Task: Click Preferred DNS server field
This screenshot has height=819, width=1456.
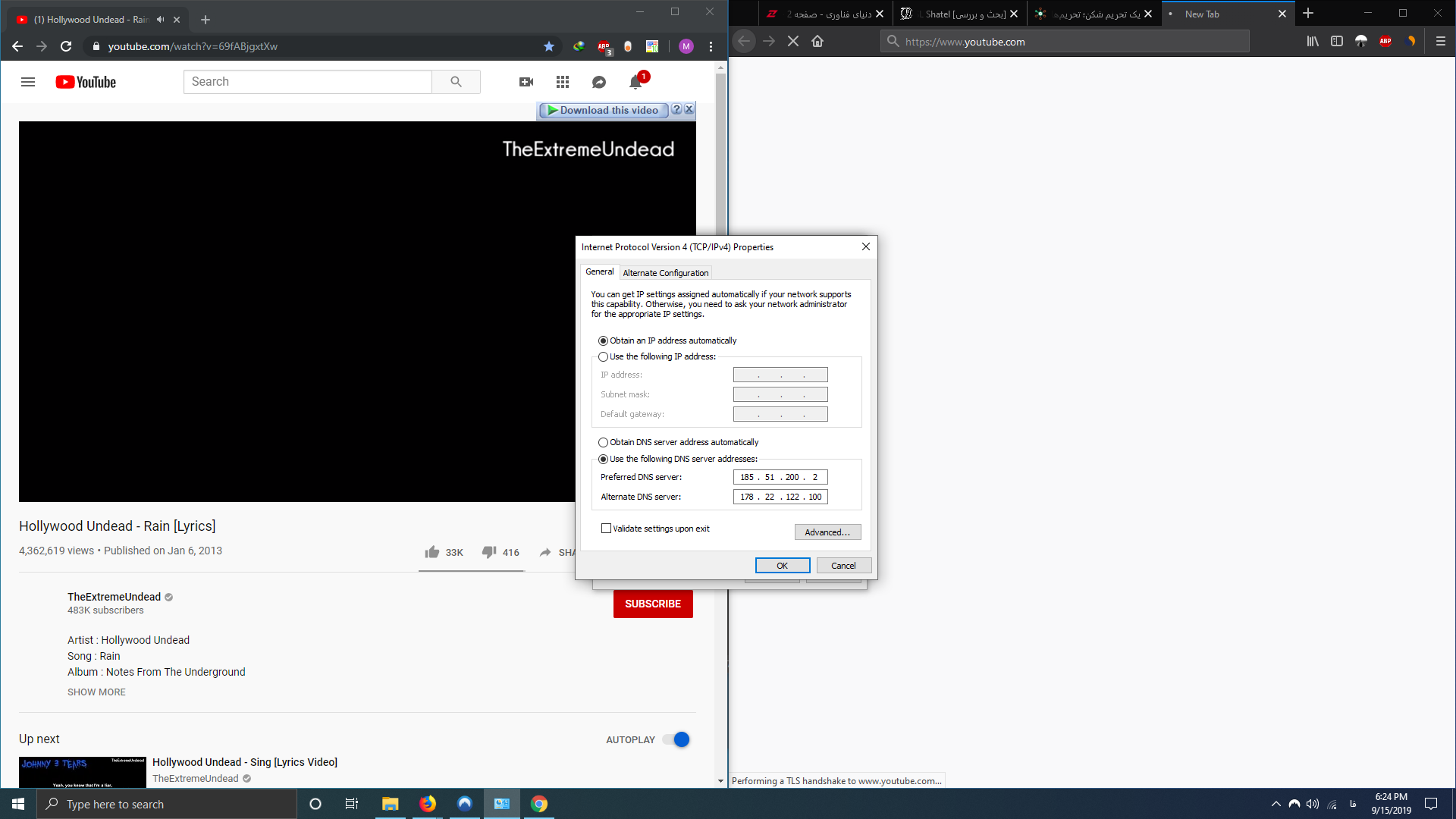Action: tap(780, 477)
